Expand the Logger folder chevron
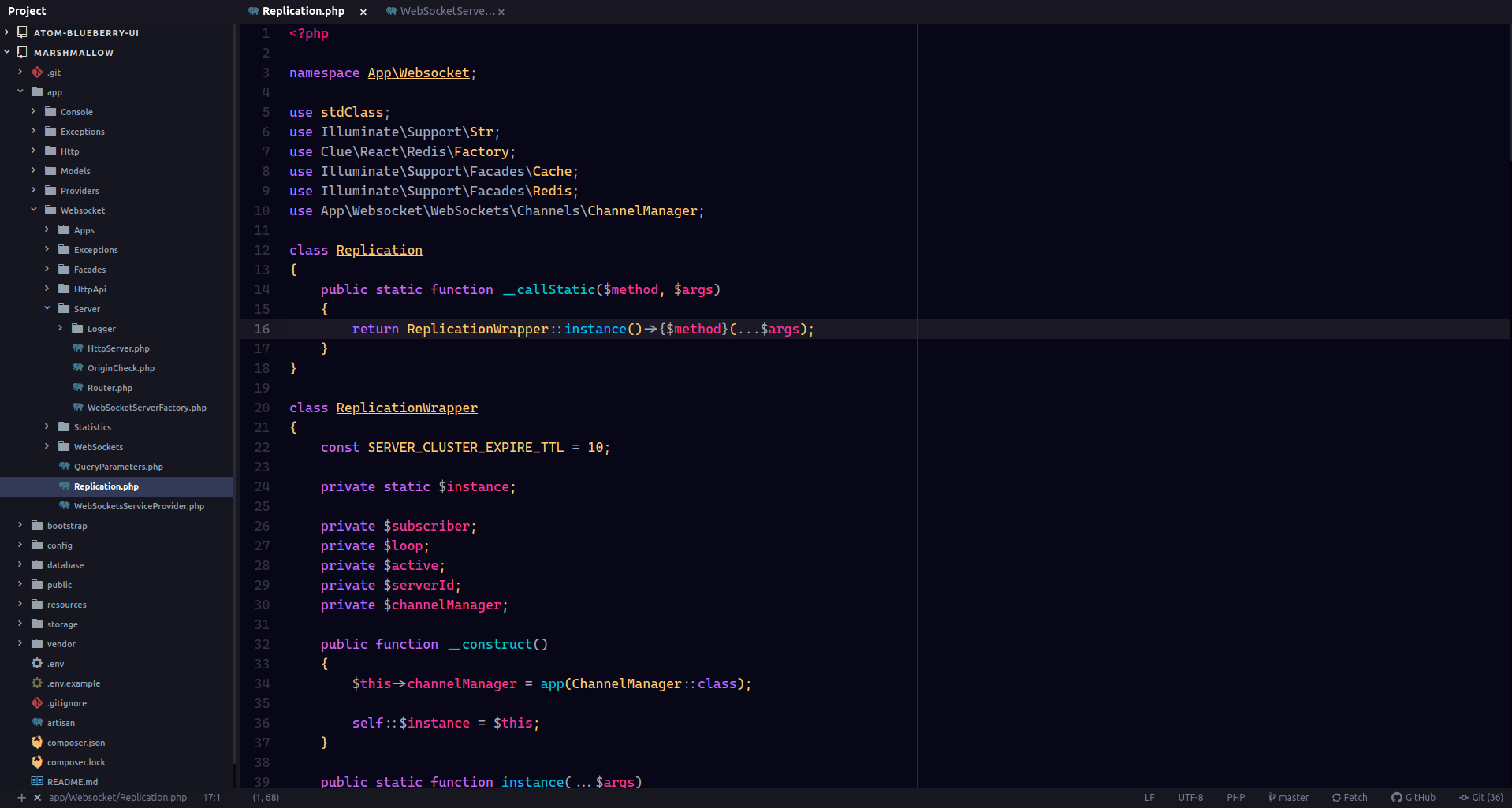The width and height of the screenshot is (1512, 808). pos(61,328)
